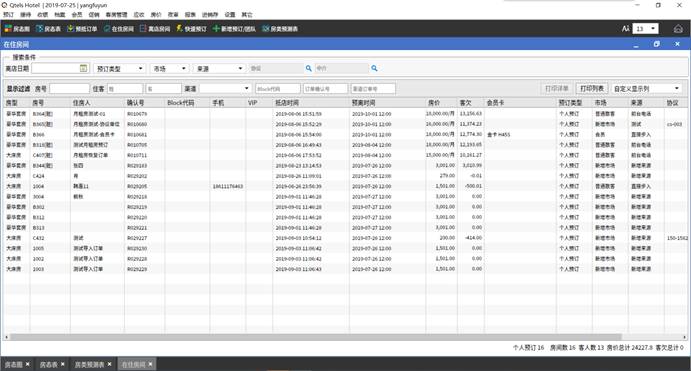
Task: Open the 会员 menu
Action: coord(77,15)
